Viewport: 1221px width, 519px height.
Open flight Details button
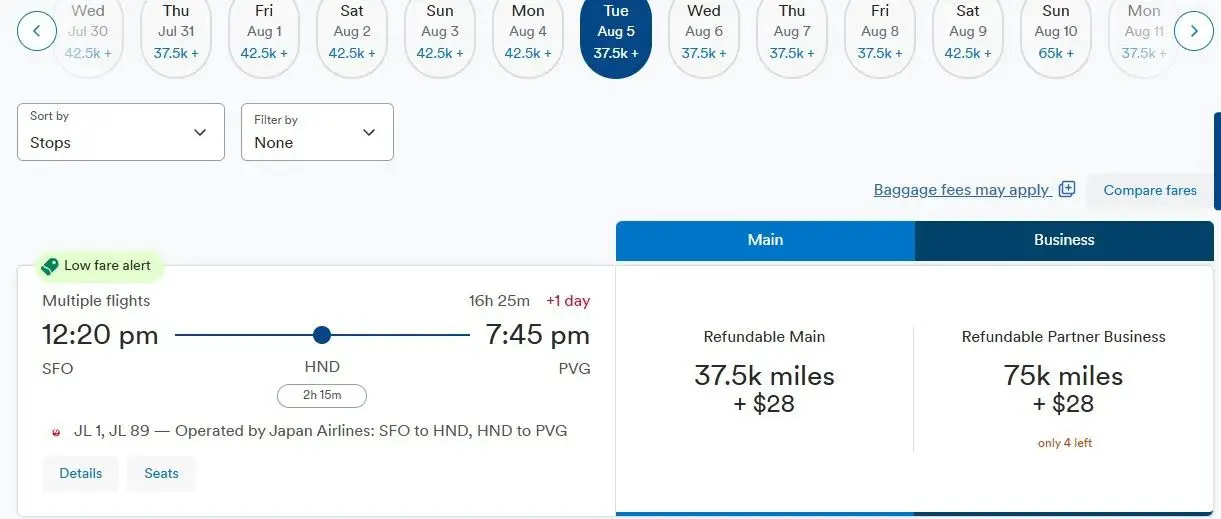tap(80, 473)
